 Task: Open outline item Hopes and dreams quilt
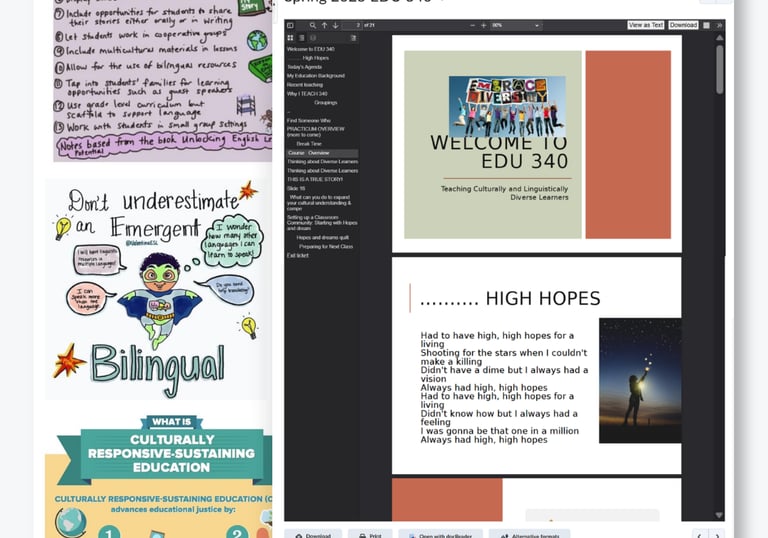pyautogui.click(x=322, y=238)
